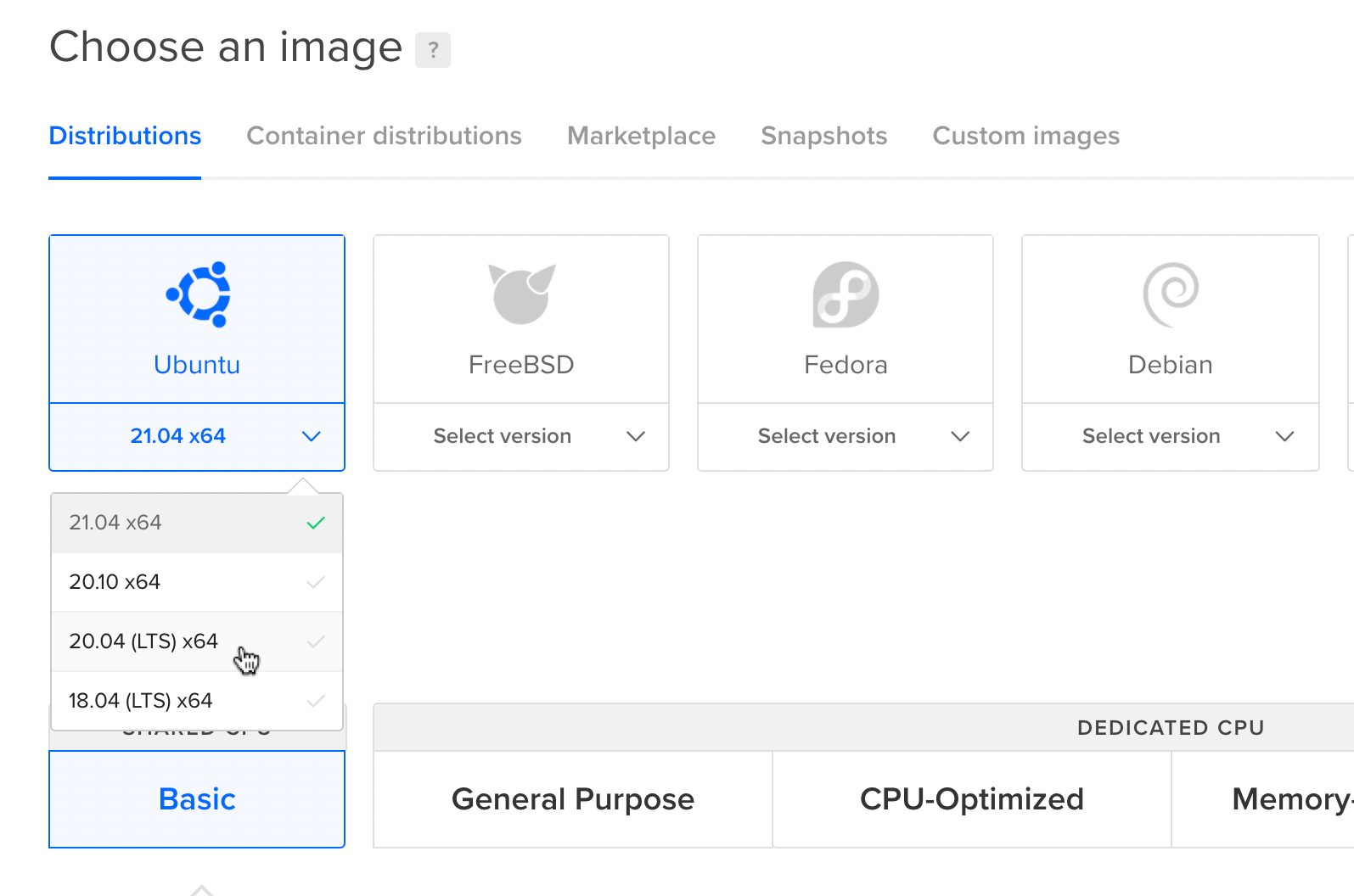This screenshot has height=896, width=1354.
Task: Select the FreeBSD logo icon
Action: click(521, 294)
